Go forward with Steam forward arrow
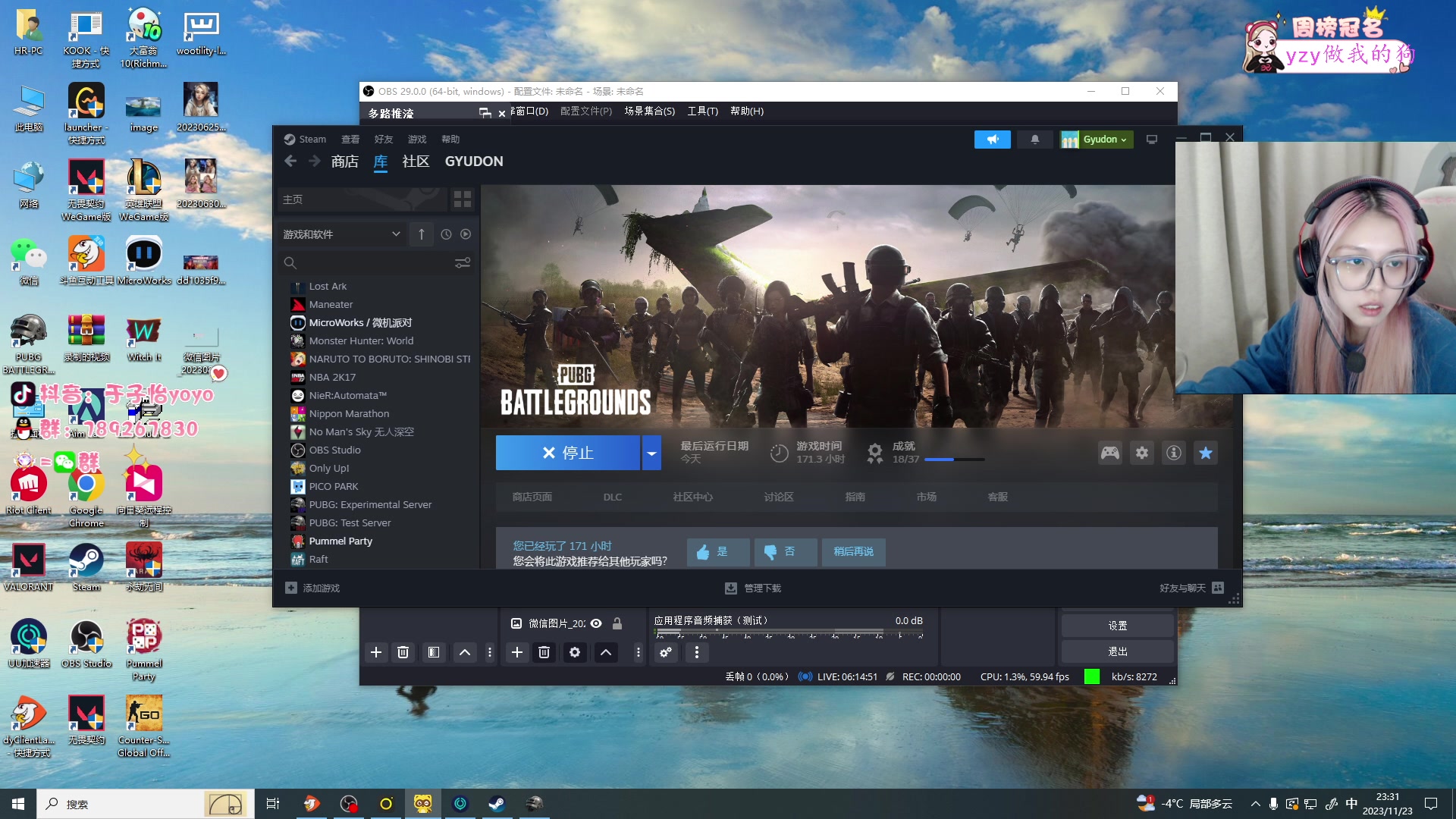This screenshot has width=1456, height=819. click(314, 161)
